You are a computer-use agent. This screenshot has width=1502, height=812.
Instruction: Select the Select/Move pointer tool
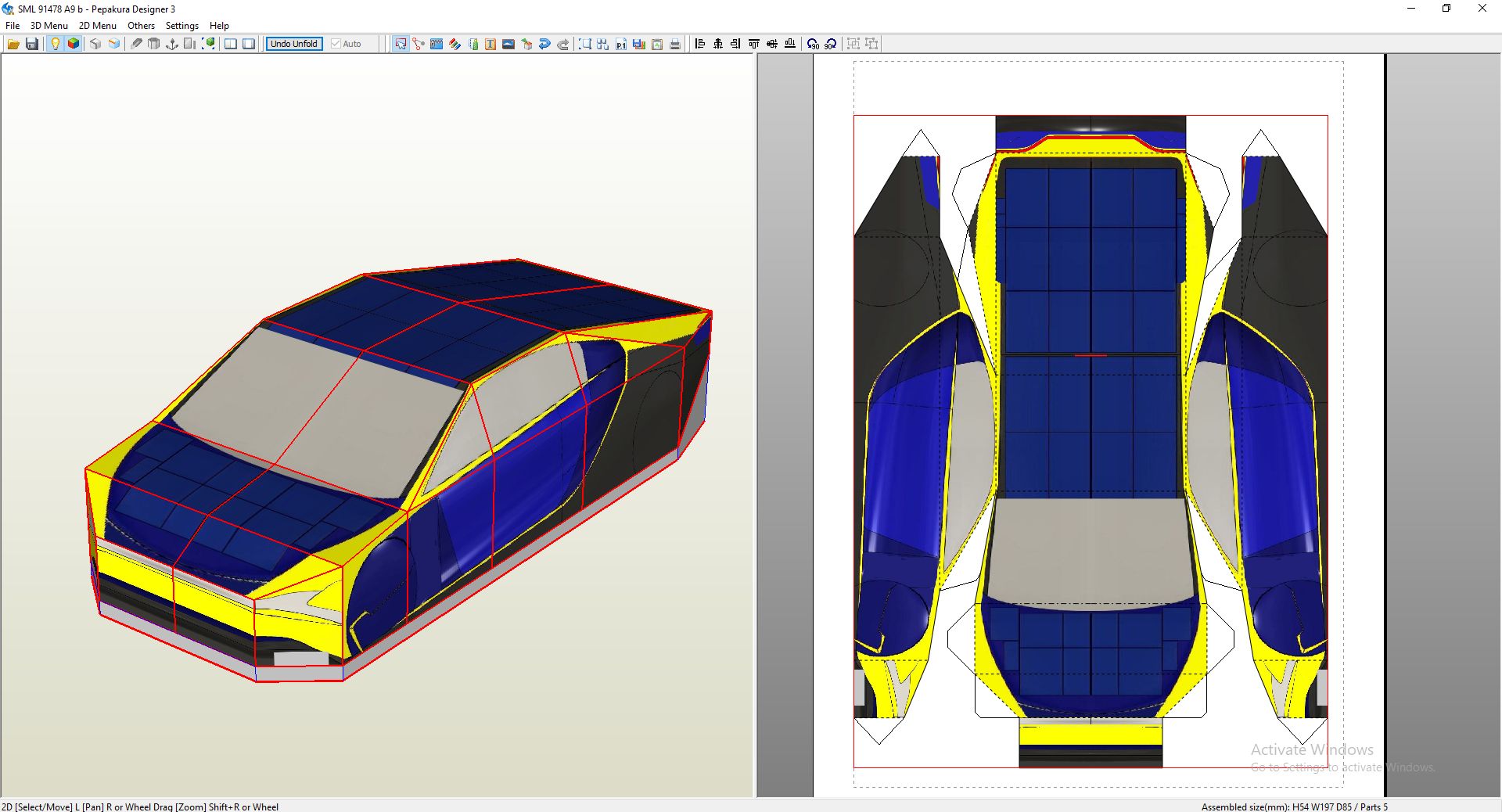tap(401, 44)
